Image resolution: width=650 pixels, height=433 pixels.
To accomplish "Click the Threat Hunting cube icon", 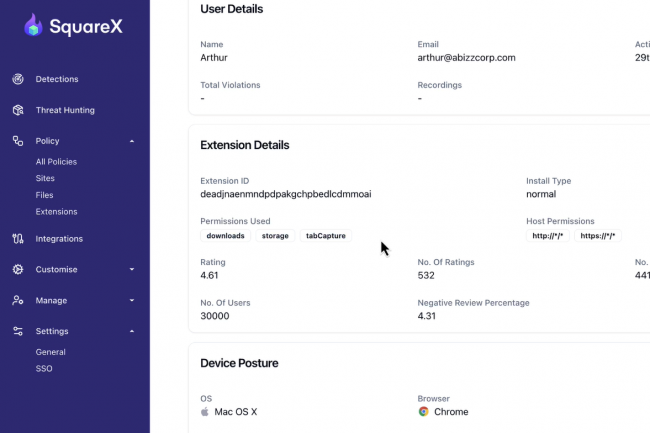I will pyautogui.click(x=17, y=110).
